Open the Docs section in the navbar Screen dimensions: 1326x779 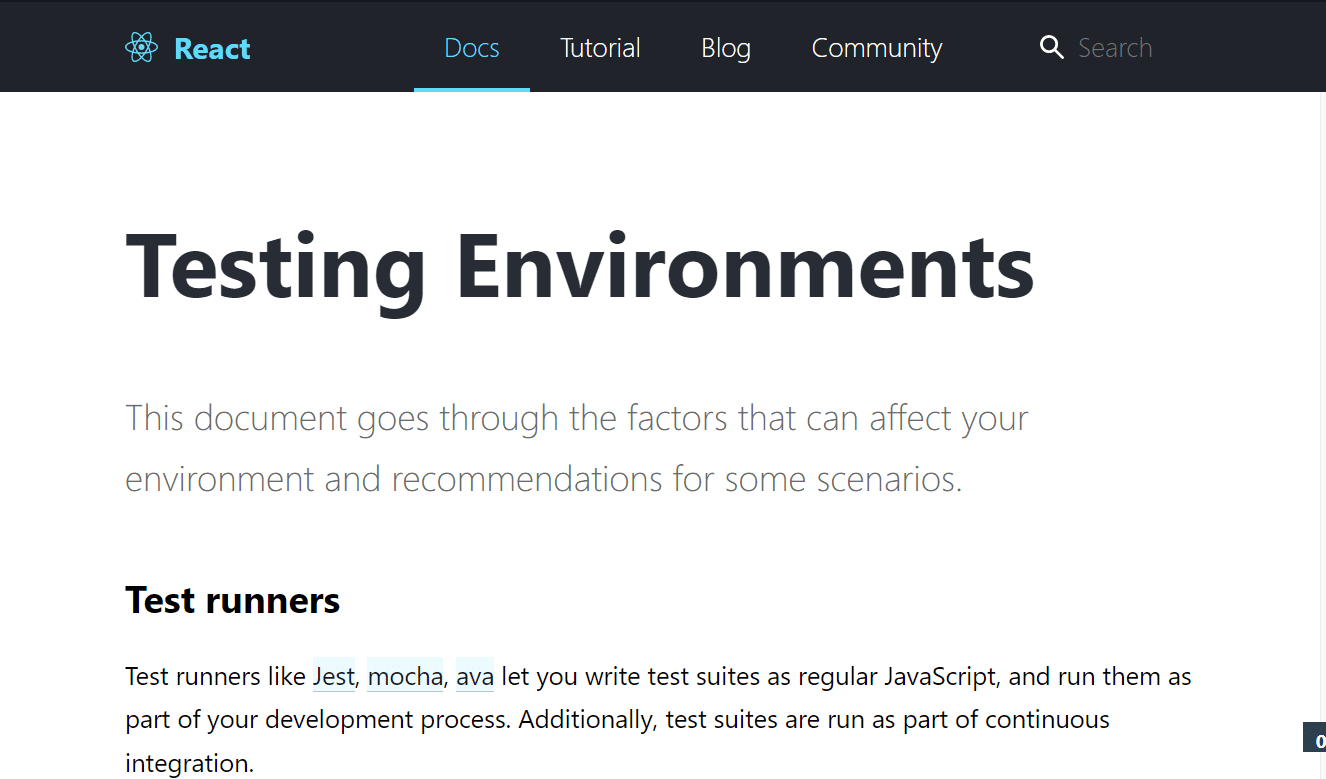click(471, 47)
